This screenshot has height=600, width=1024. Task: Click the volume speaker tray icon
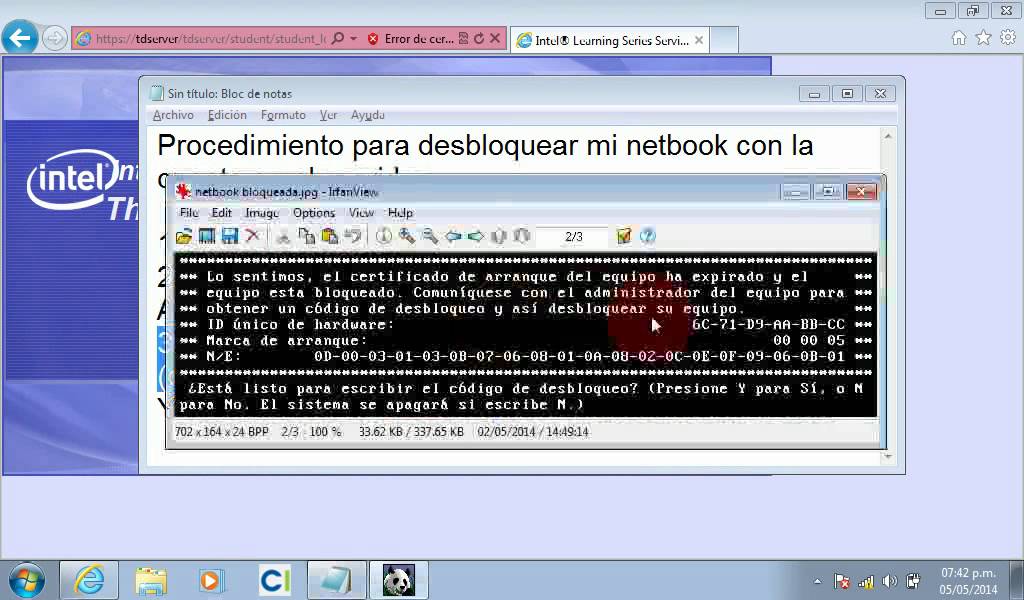tap(889, 581)
